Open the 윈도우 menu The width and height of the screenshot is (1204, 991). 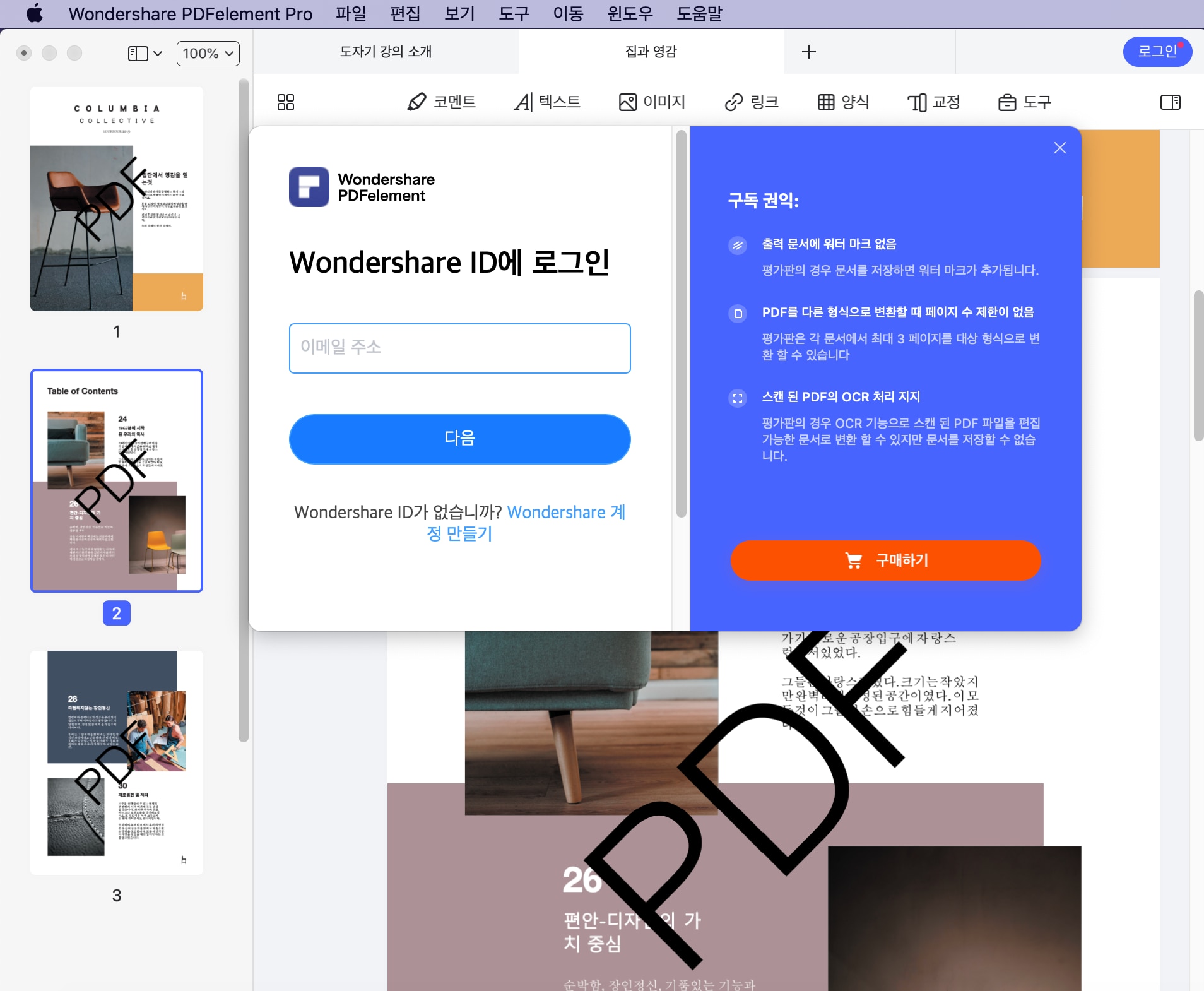[x=630, y=13]
